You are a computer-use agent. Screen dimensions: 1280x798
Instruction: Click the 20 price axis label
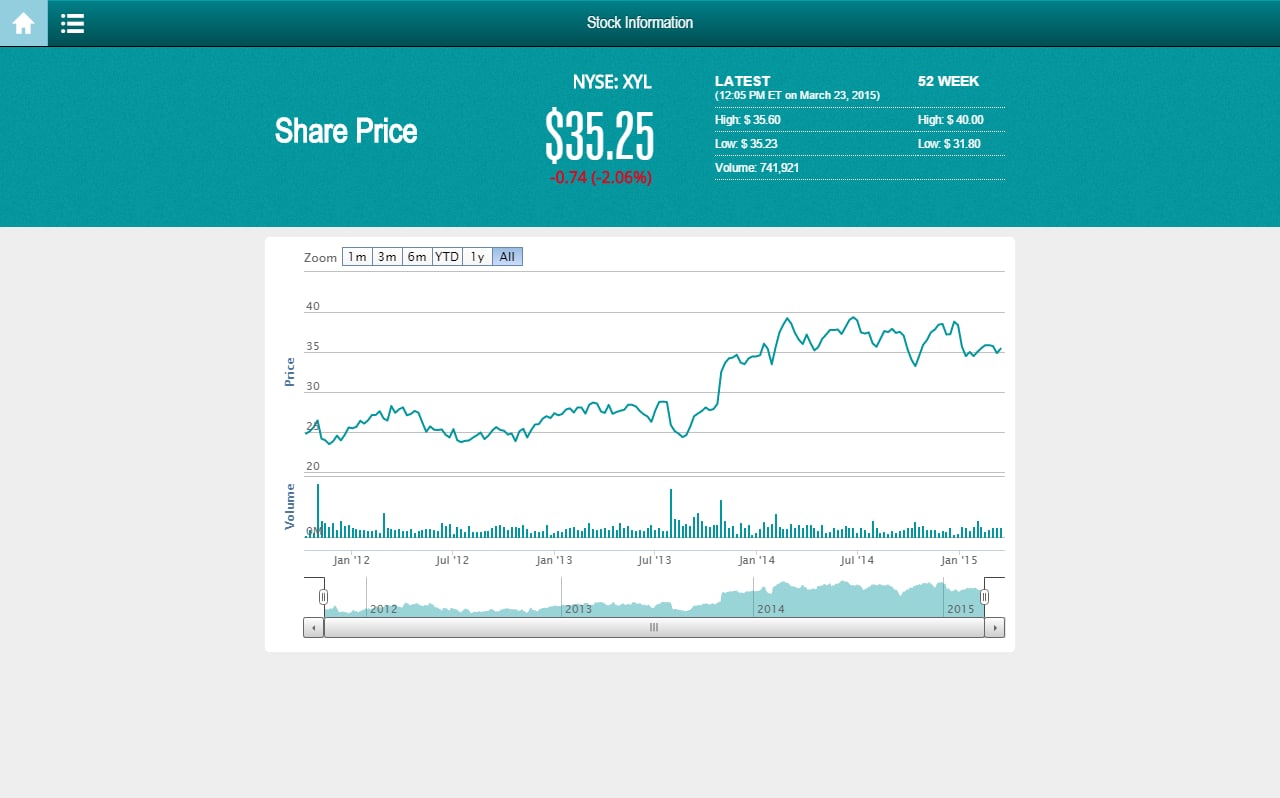click(313, 466)
